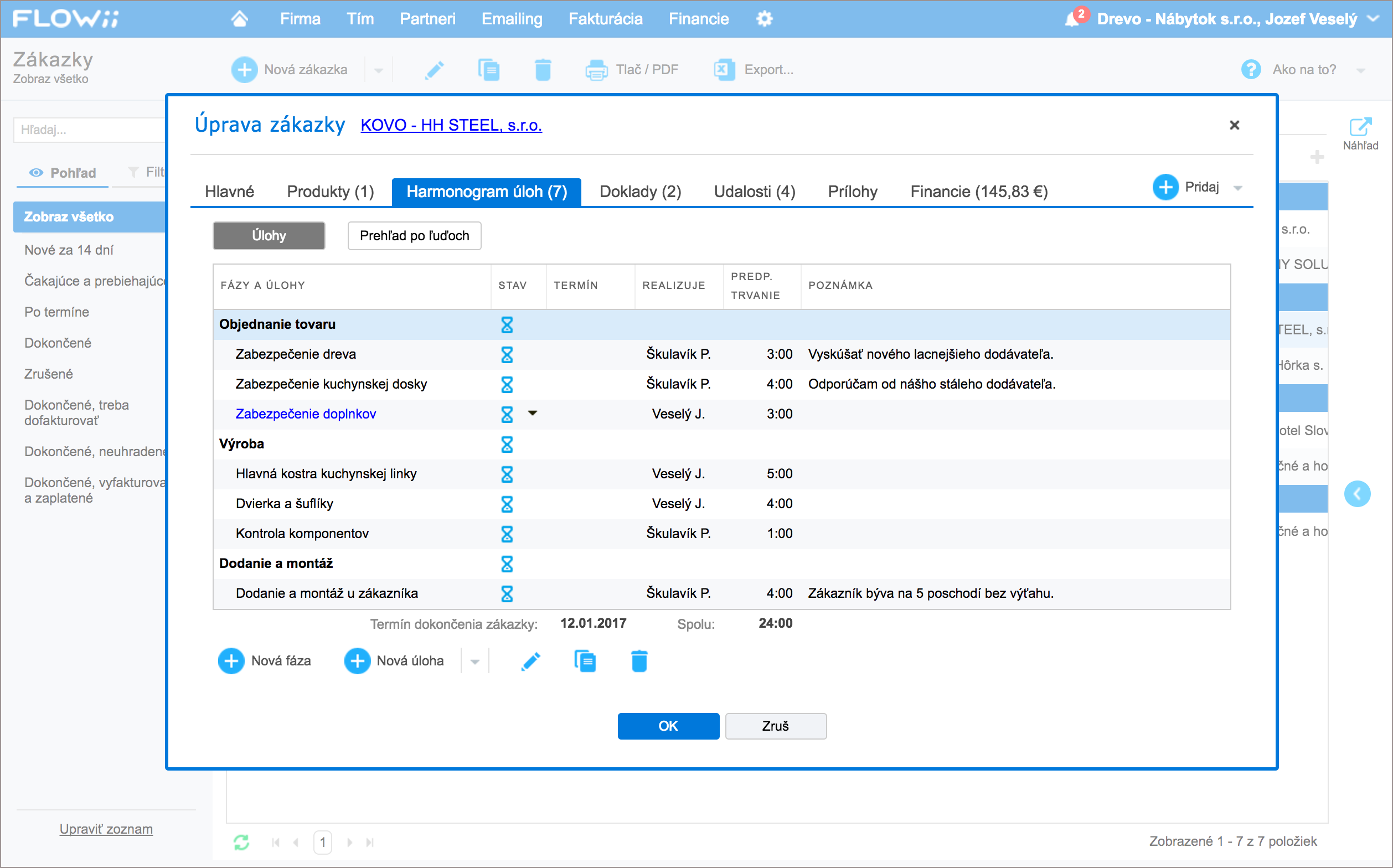
Task: Switch to the Produkty (1) tab
Action: [330, 192]
